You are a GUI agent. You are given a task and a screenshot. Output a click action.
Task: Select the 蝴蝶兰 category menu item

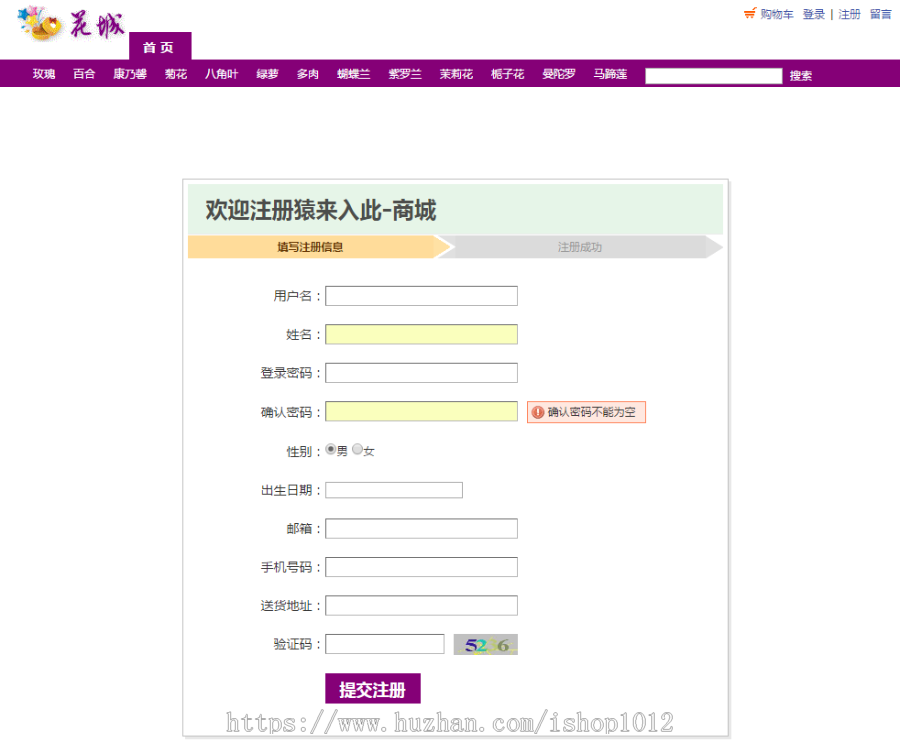pos(352,73)
